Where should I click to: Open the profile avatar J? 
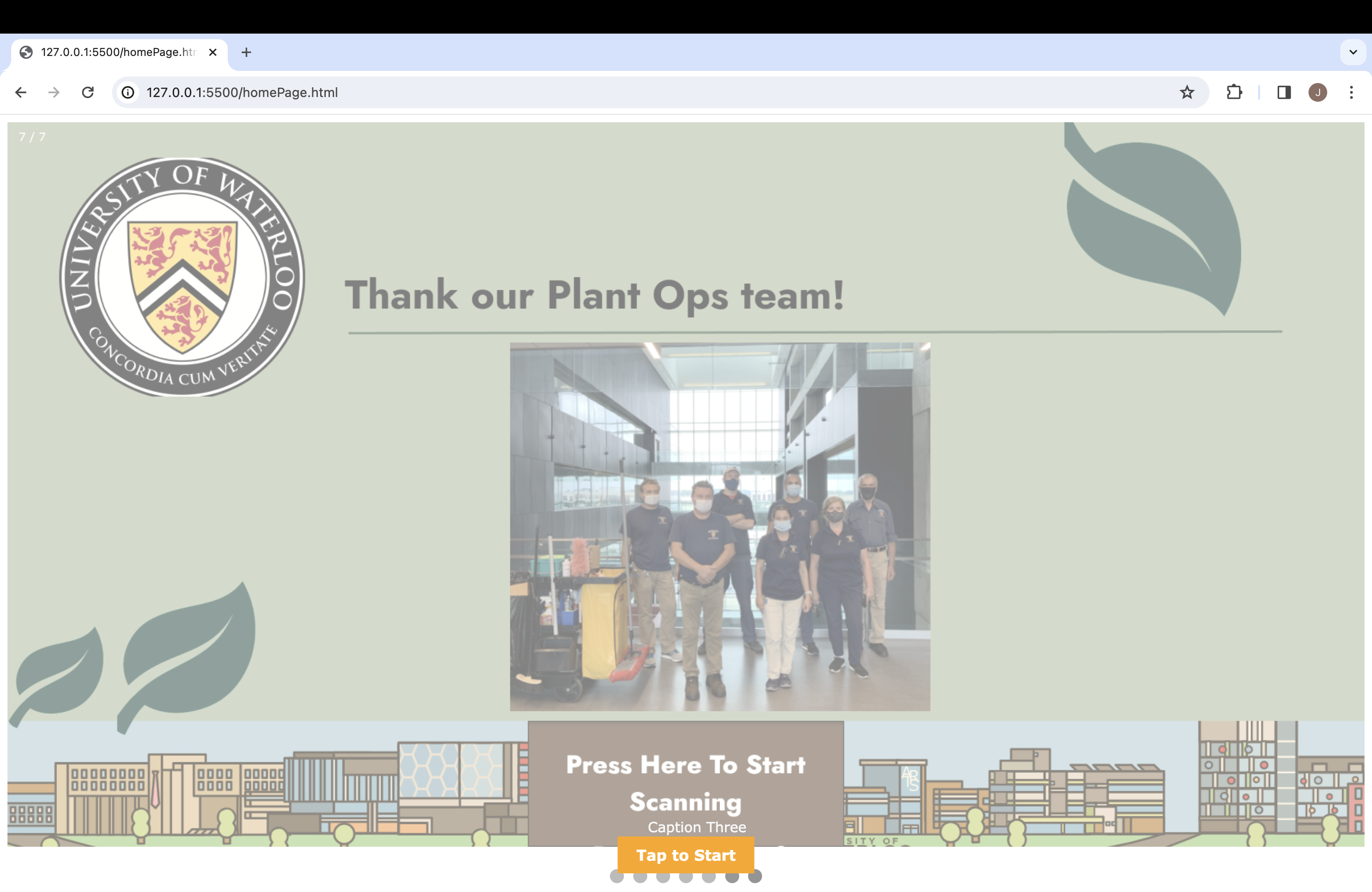click(1317, 92)
